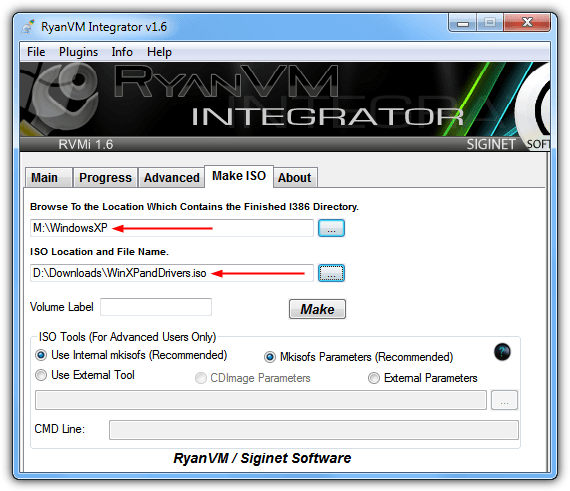Image resolution: width=570 pixels, height=491 pixels.
Task: Click the app icon in the title bar
Action: pyautogui.click(x=28, y=27)
